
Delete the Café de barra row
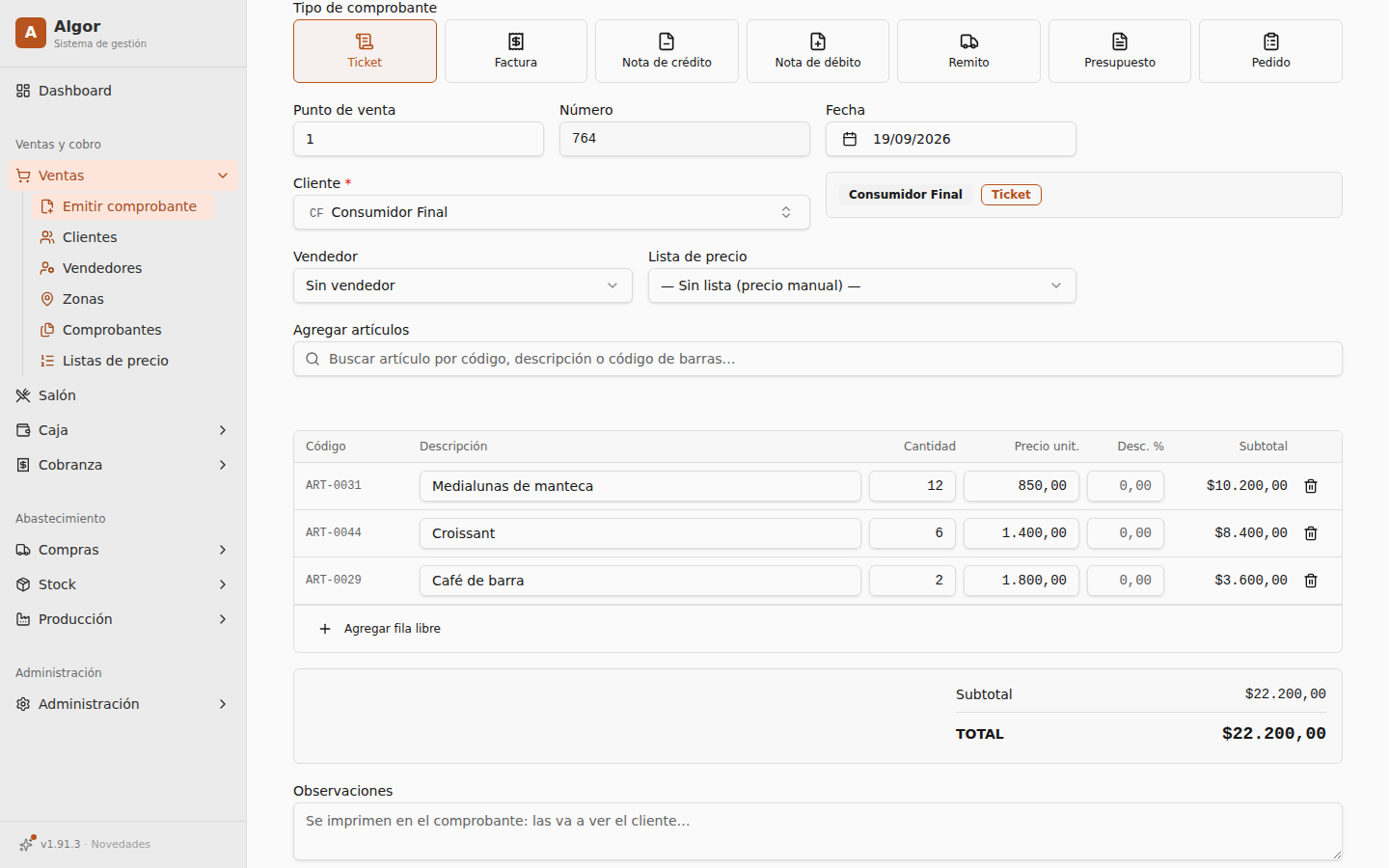(1311, 581)
